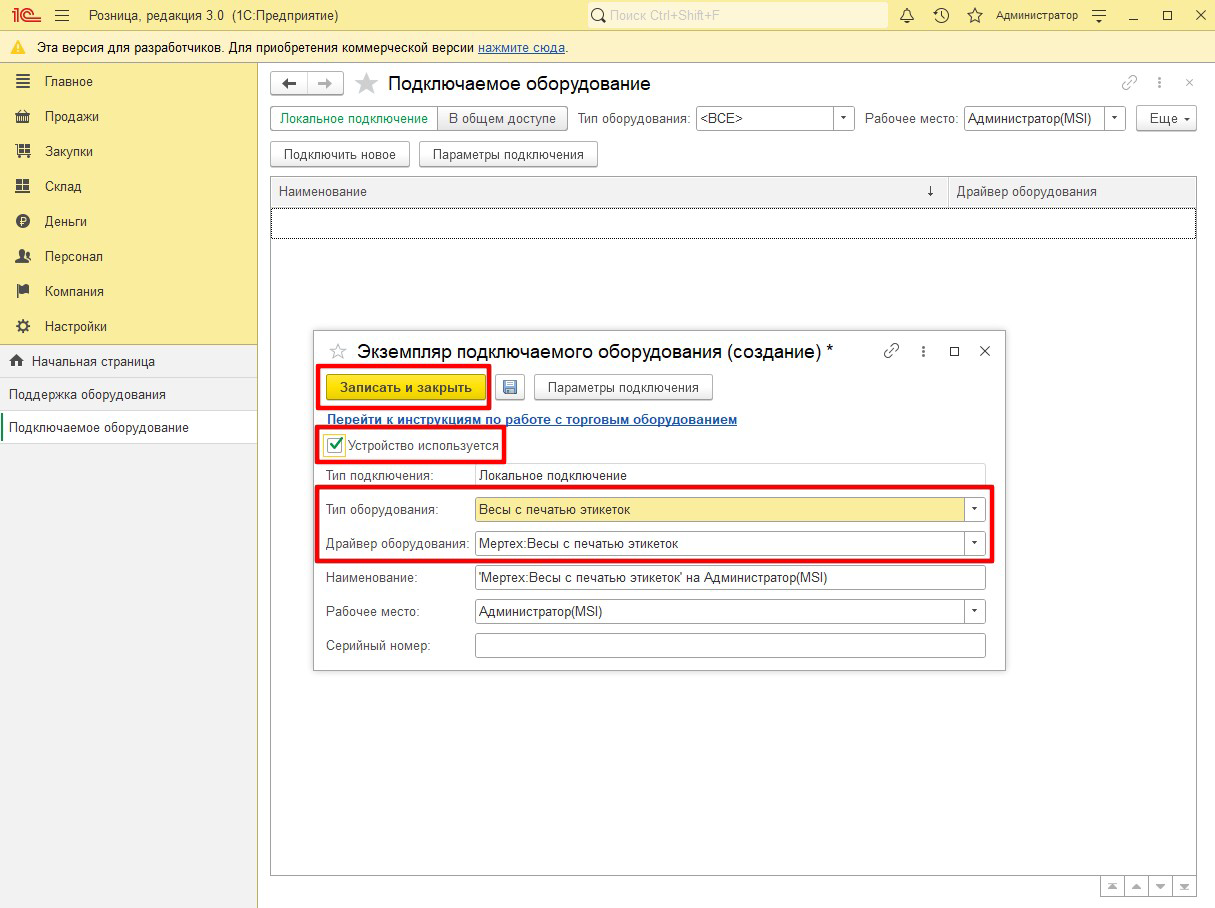This screenshot has height=908, width=1215.
Task: Jump to the list's last row
Action: (1184, 887)
